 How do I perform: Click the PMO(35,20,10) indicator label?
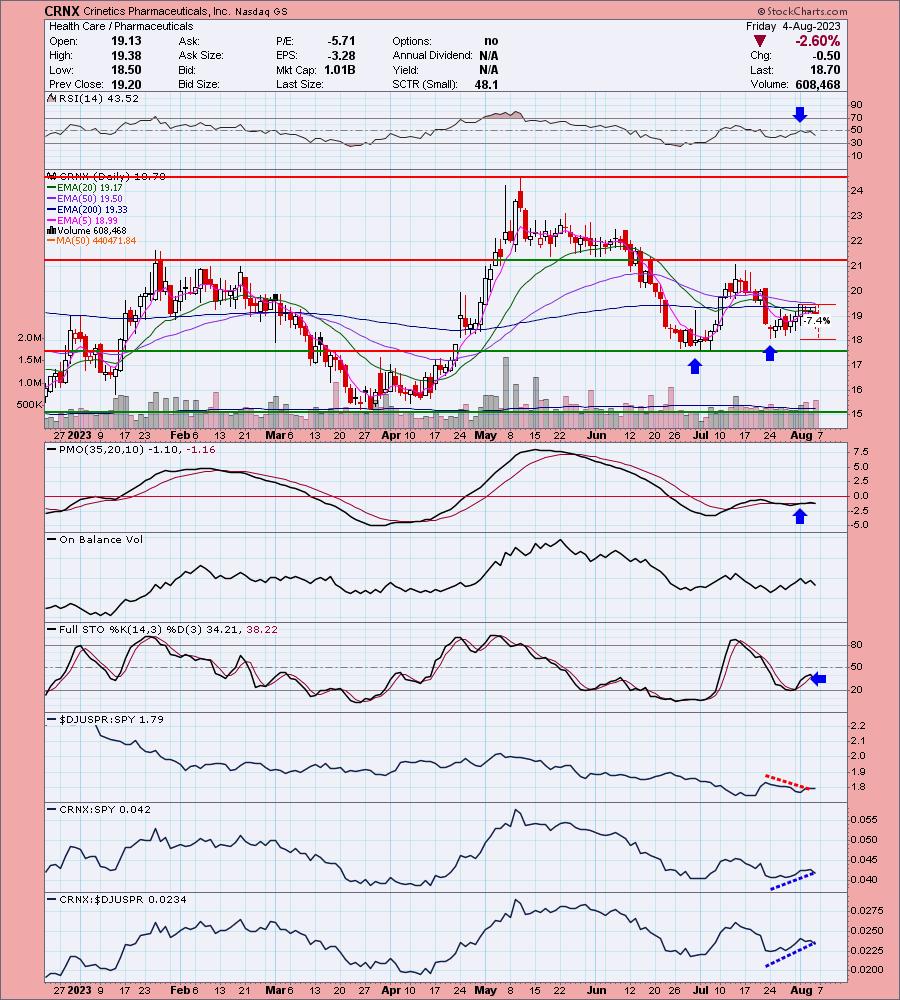pyautogui.click(x=131, y=450)
